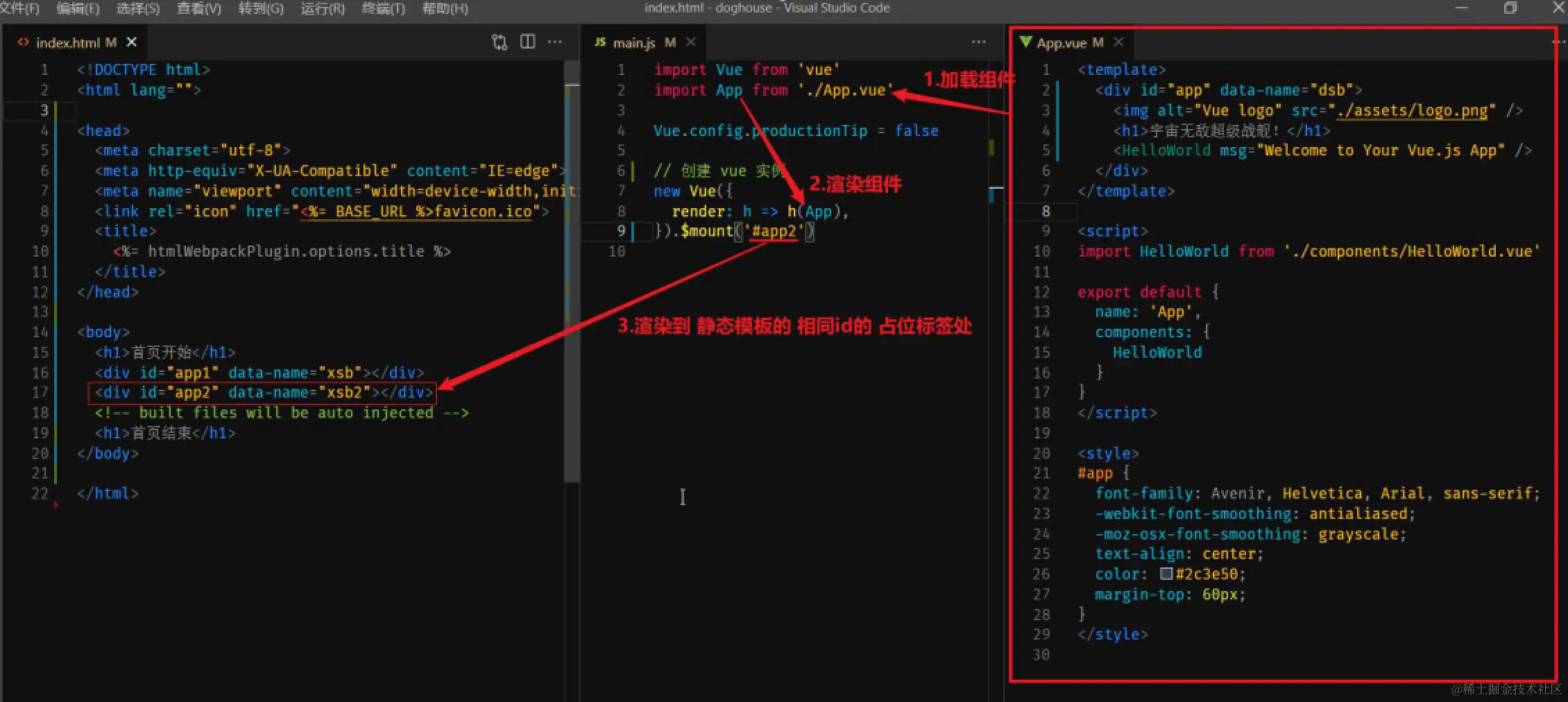Click the div id="app1" line in index.html
The height and width of the screenshot is (702, 1568).
click(259, 373)
